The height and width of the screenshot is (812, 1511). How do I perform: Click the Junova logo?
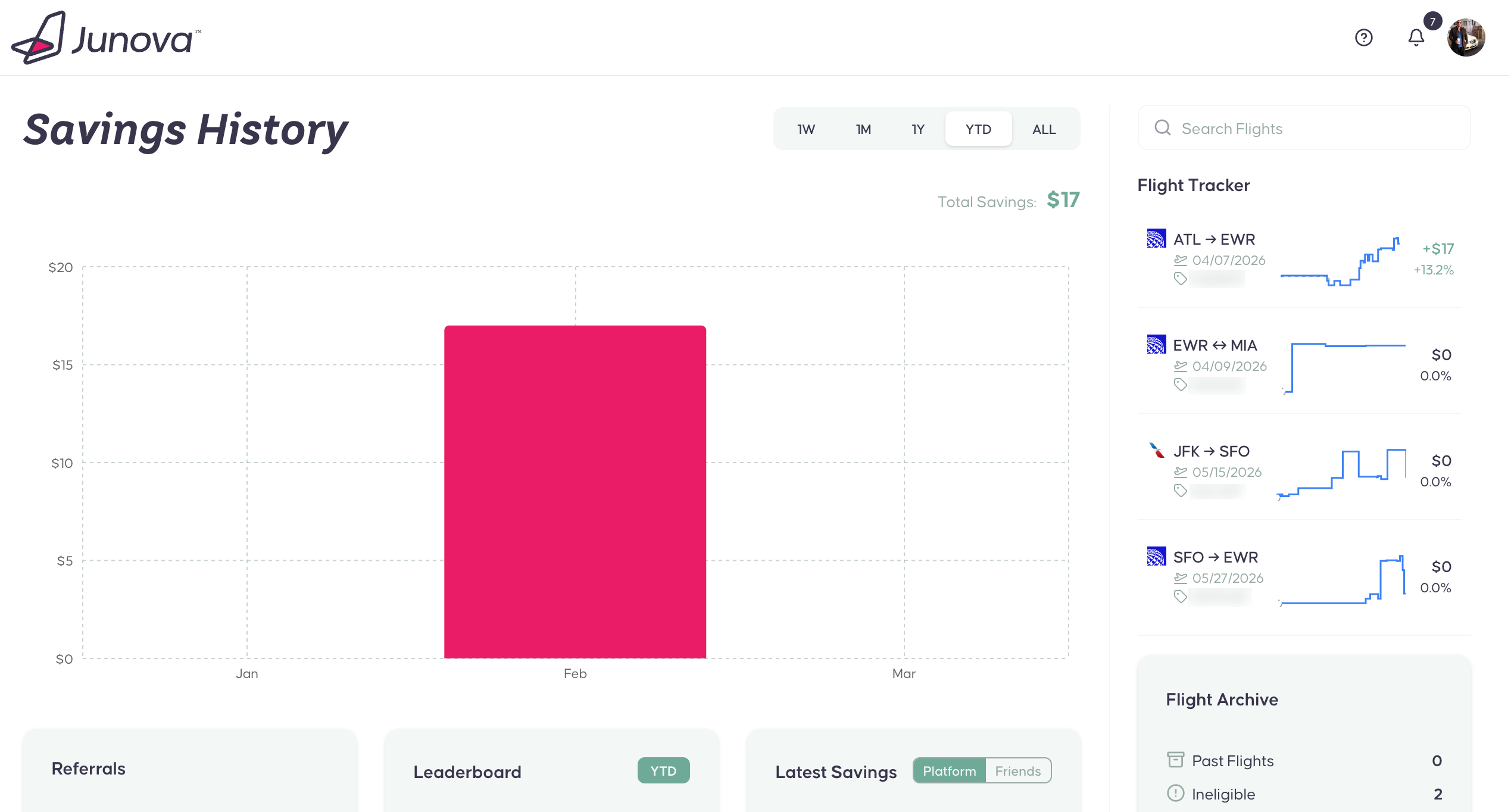click(107, 38)
